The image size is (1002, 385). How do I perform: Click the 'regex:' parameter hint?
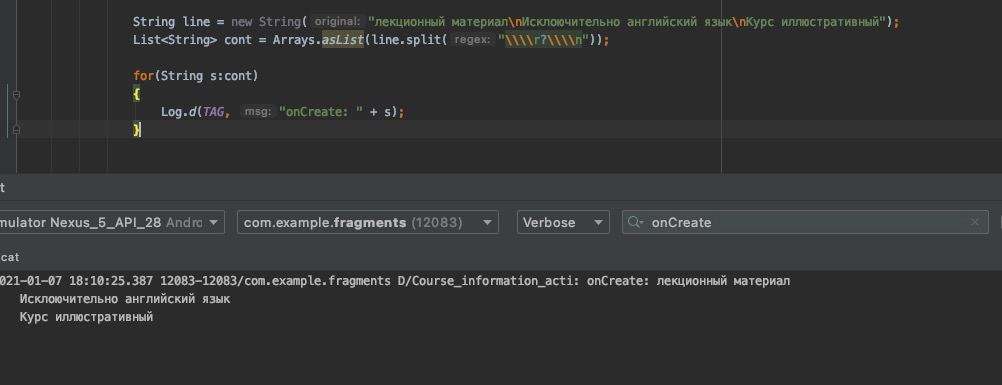click(x=472, y=40)
